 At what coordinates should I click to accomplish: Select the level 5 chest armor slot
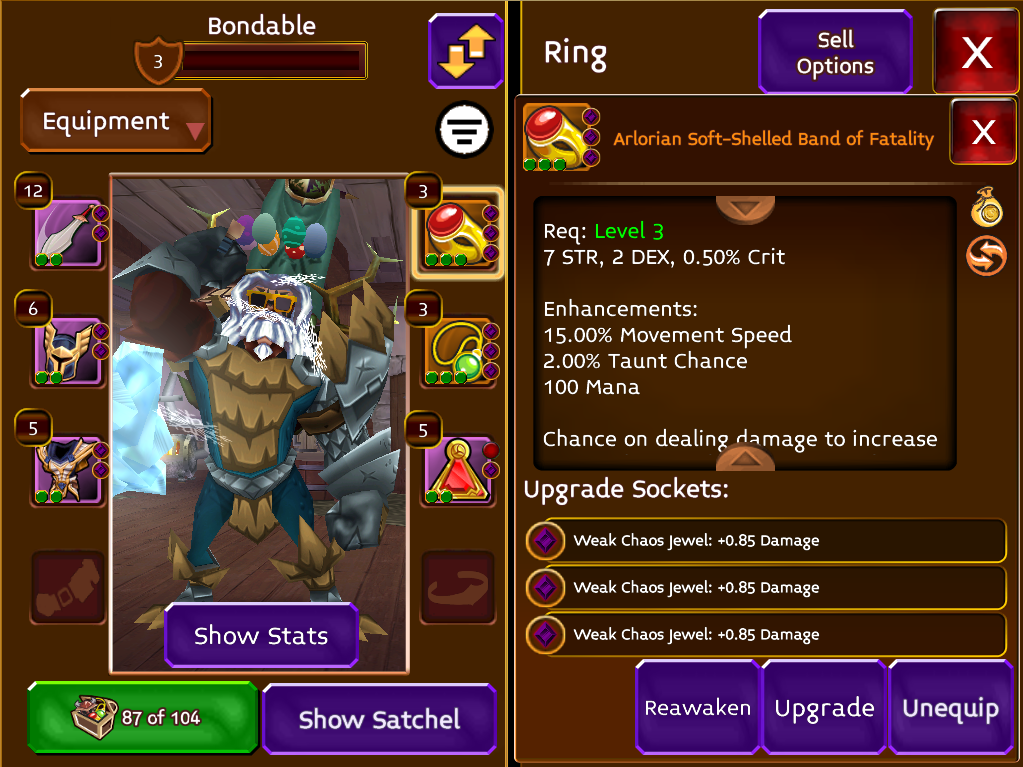pyautogui.click(x=69, y=470)
